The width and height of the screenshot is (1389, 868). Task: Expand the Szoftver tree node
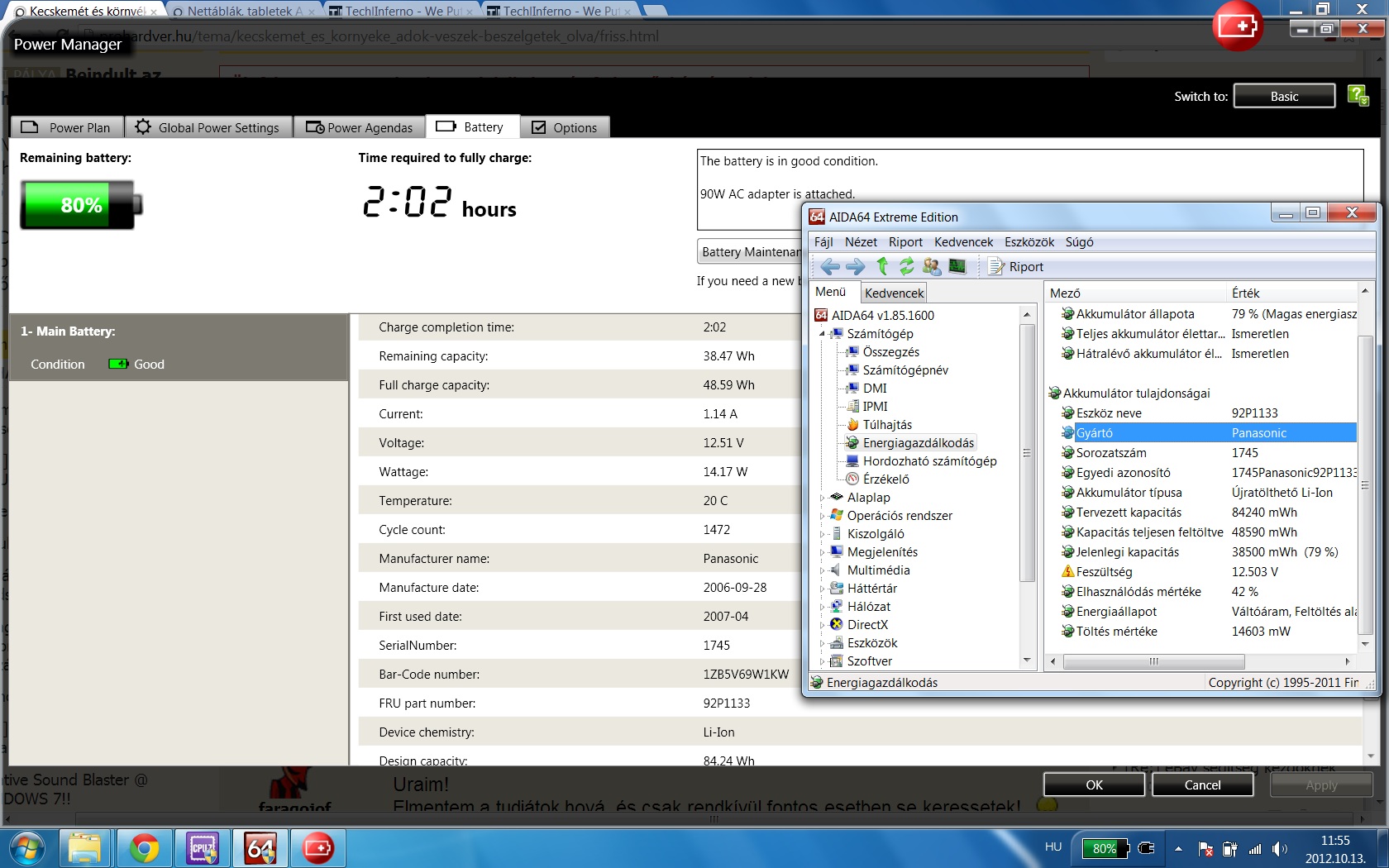click(823, 661)
